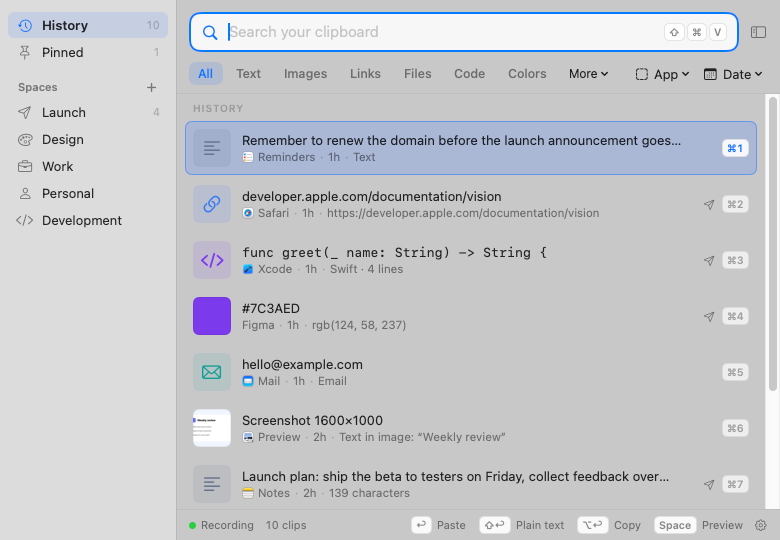This screenshot has width=780, height=540.
Task: Open the Personal space
Action: (x=88, y=193)
